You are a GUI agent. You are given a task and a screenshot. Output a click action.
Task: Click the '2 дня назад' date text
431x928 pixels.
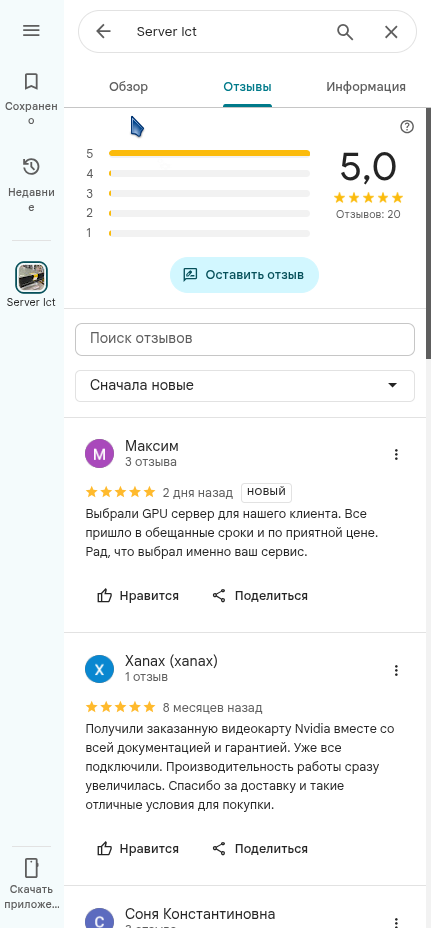198,492
